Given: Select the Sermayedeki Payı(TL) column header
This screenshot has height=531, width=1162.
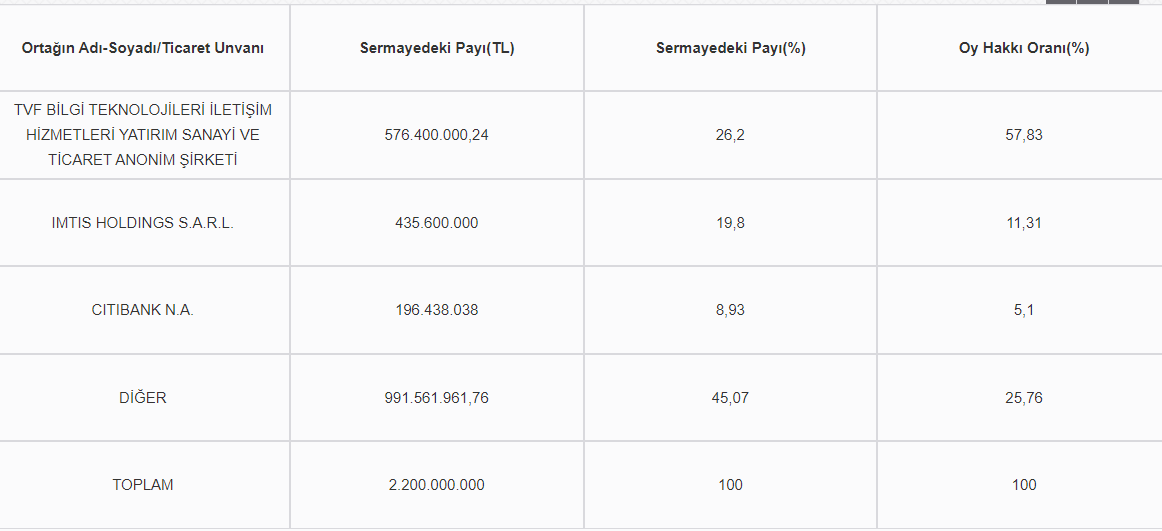Looking at the screenshot, I should point(437,48).
